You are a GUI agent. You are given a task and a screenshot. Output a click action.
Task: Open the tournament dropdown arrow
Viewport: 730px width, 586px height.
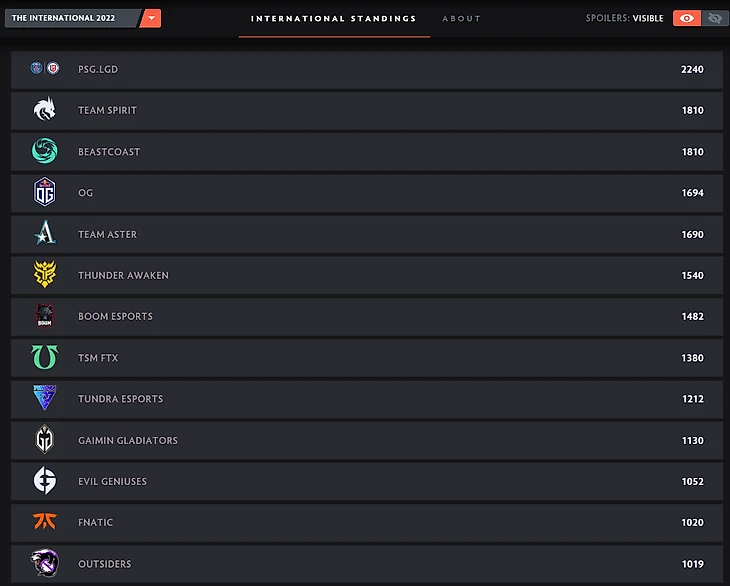[150, 18]
